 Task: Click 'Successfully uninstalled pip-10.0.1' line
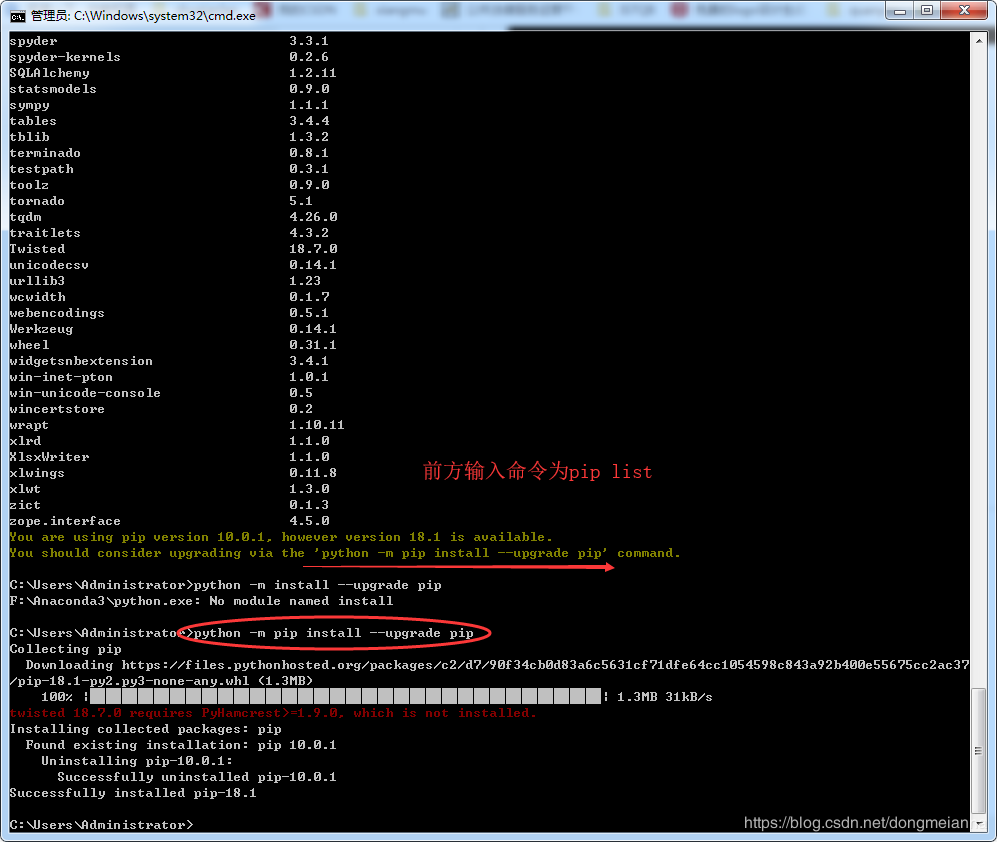click(x=197, y=777)
